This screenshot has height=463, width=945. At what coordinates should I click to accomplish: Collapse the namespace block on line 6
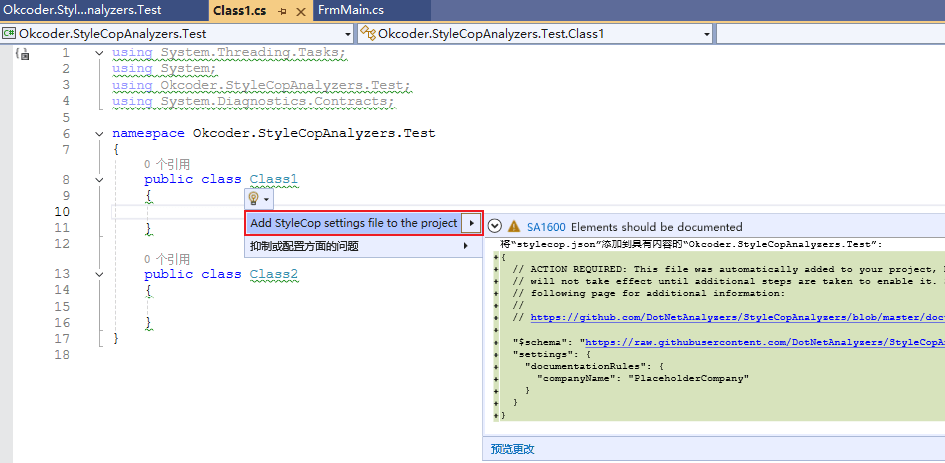coord(98,133)
